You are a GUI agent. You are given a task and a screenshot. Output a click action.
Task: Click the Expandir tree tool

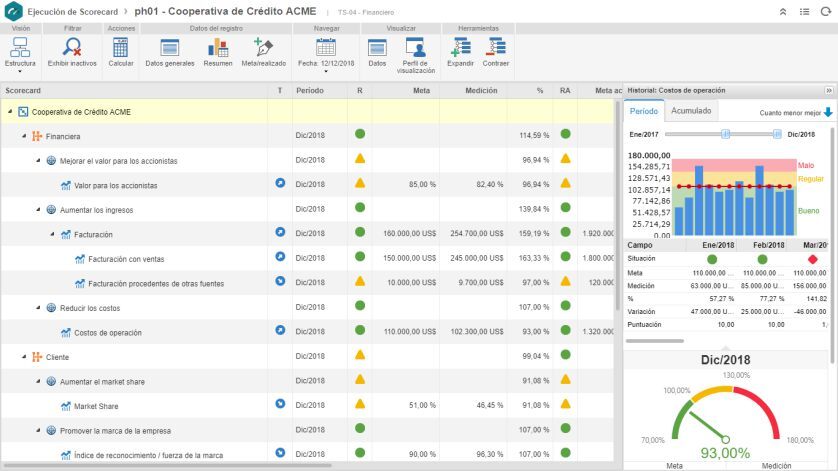coord(461,47)
